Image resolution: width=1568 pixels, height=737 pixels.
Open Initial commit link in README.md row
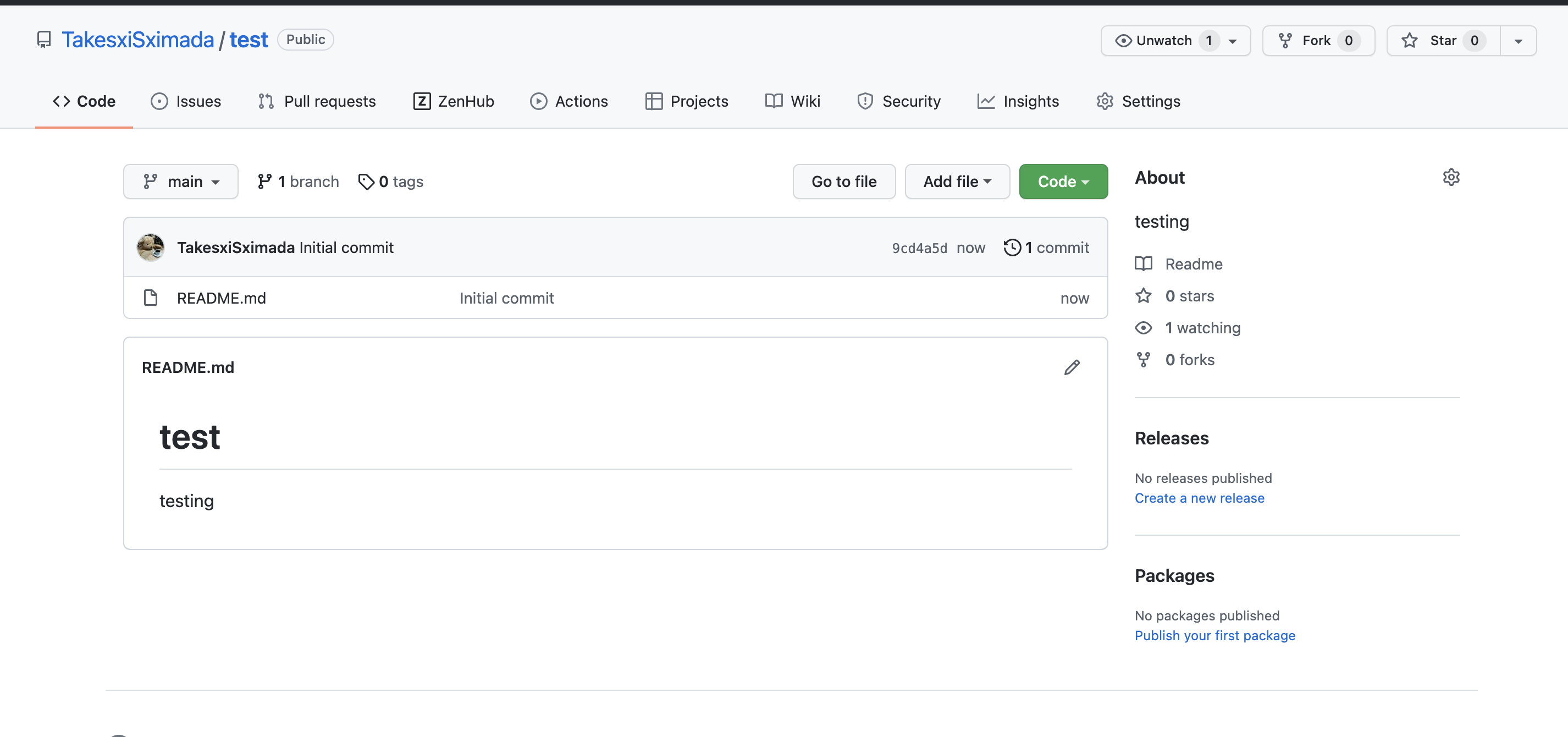[x=506, y=298]
